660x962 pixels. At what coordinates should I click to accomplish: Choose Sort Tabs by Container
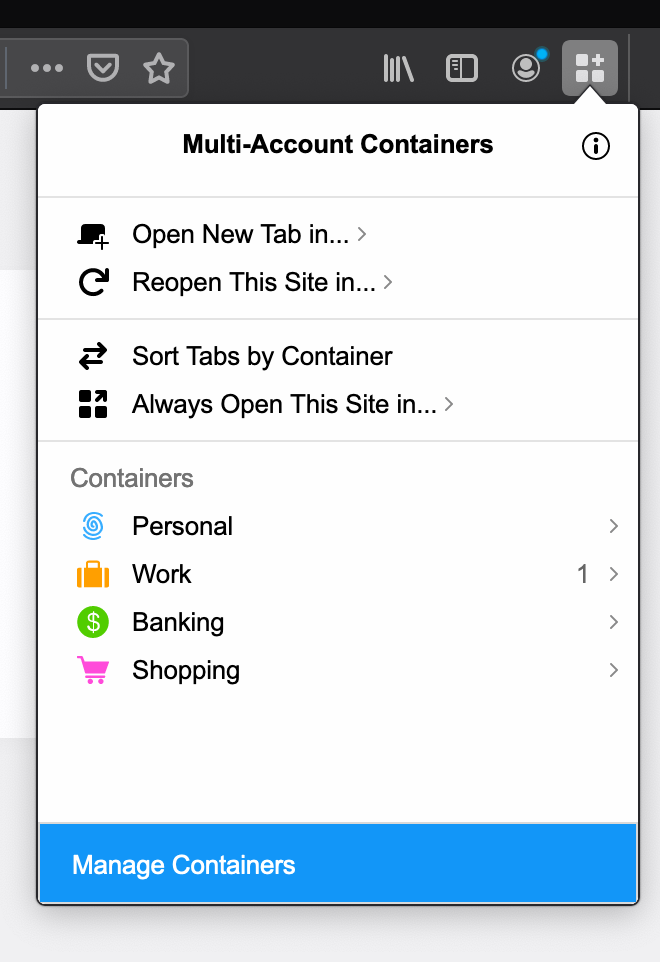click(x=262, y=355)
